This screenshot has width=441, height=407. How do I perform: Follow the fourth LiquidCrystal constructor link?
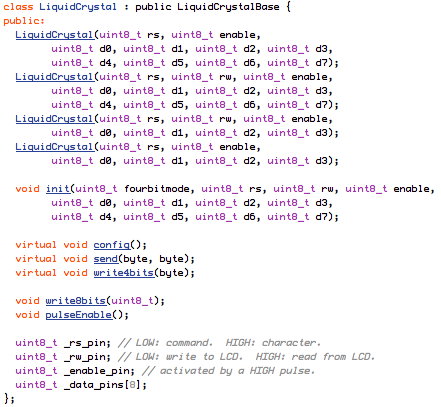(x=55, y=147)
